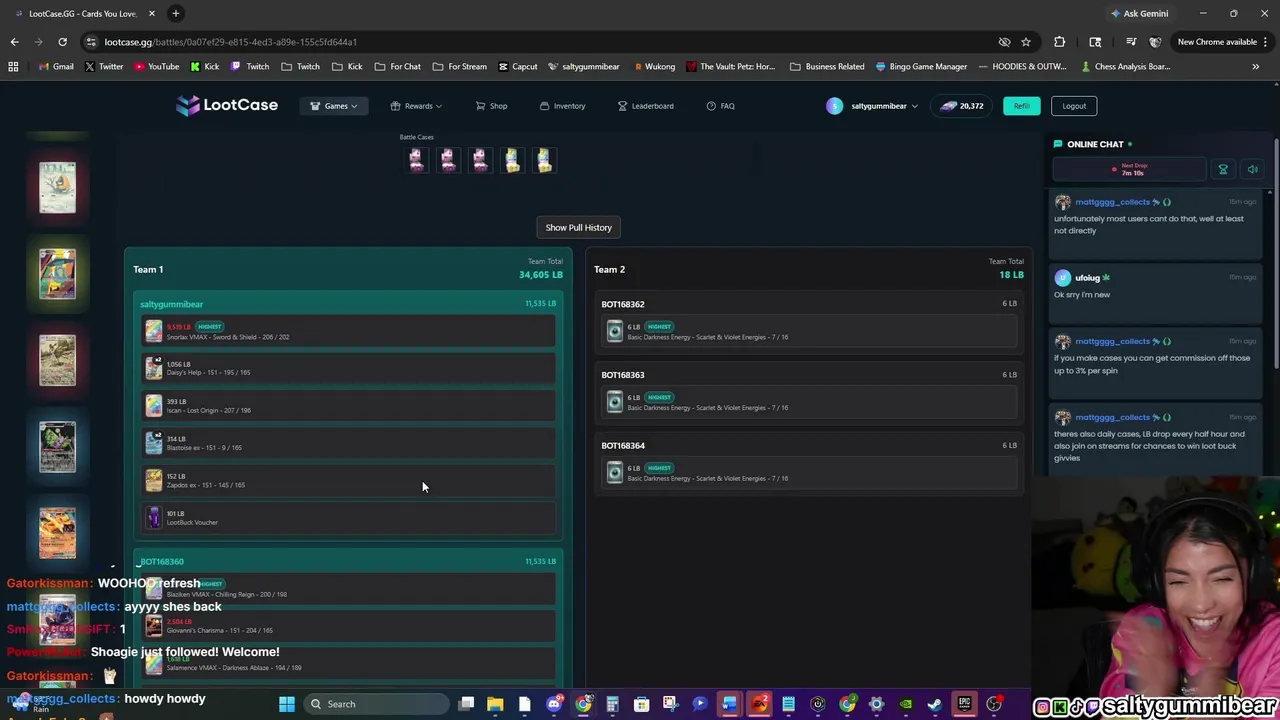
Task: Click Snorlax VMAX pull row
Action: 348,332
